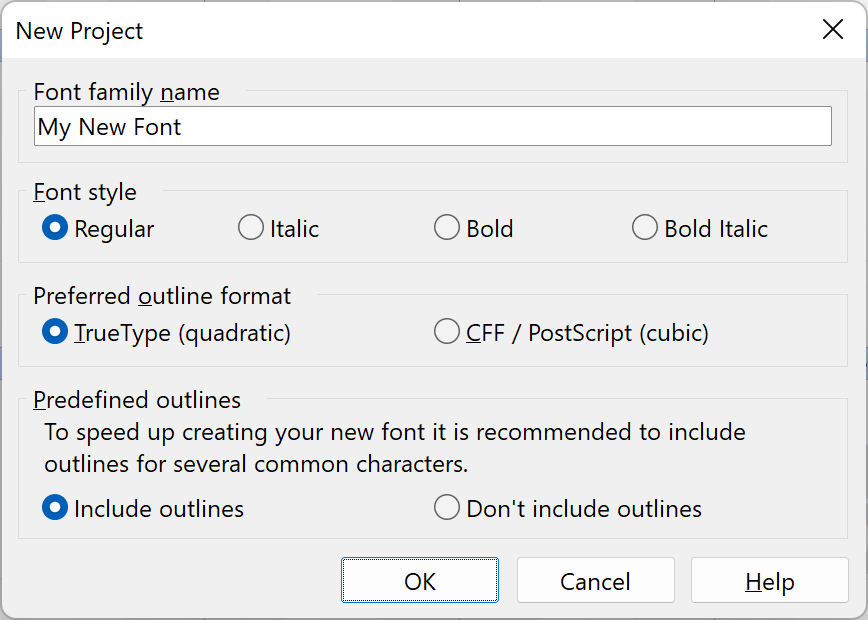
Task: Close the New Project dialog with X
Action: [832, 30]
